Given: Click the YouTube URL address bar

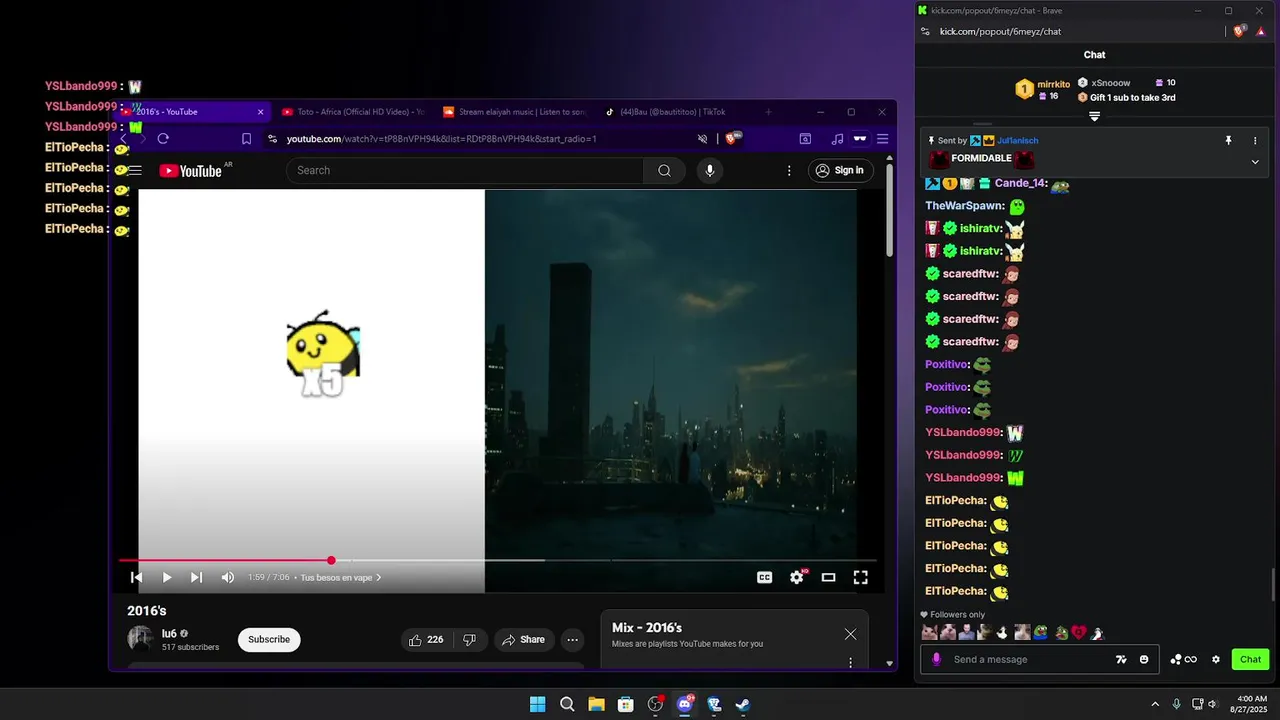Looking at the screenshot, I should coord(441,139).
